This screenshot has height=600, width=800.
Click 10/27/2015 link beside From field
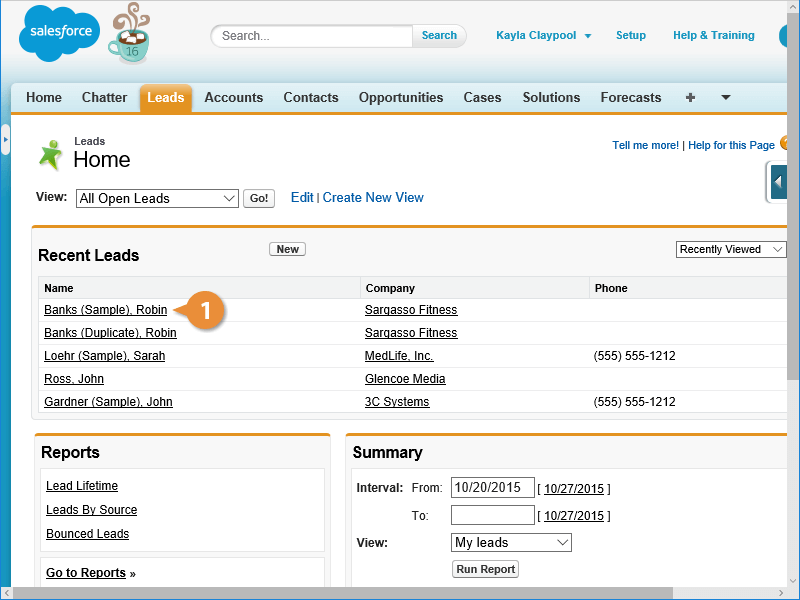click(x=573, y=489)
